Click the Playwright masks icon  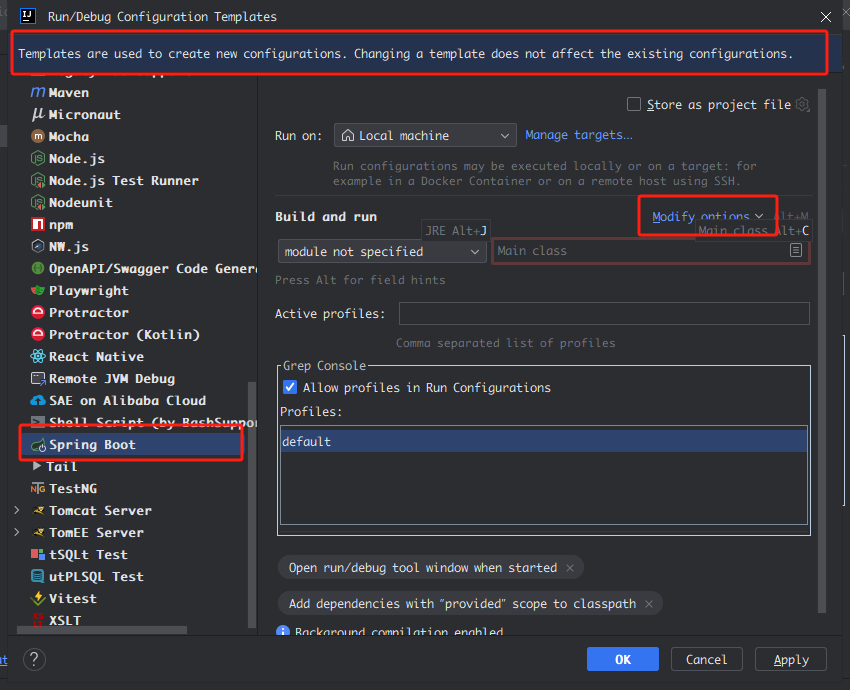pyautogui.click(x=38, y=291)
